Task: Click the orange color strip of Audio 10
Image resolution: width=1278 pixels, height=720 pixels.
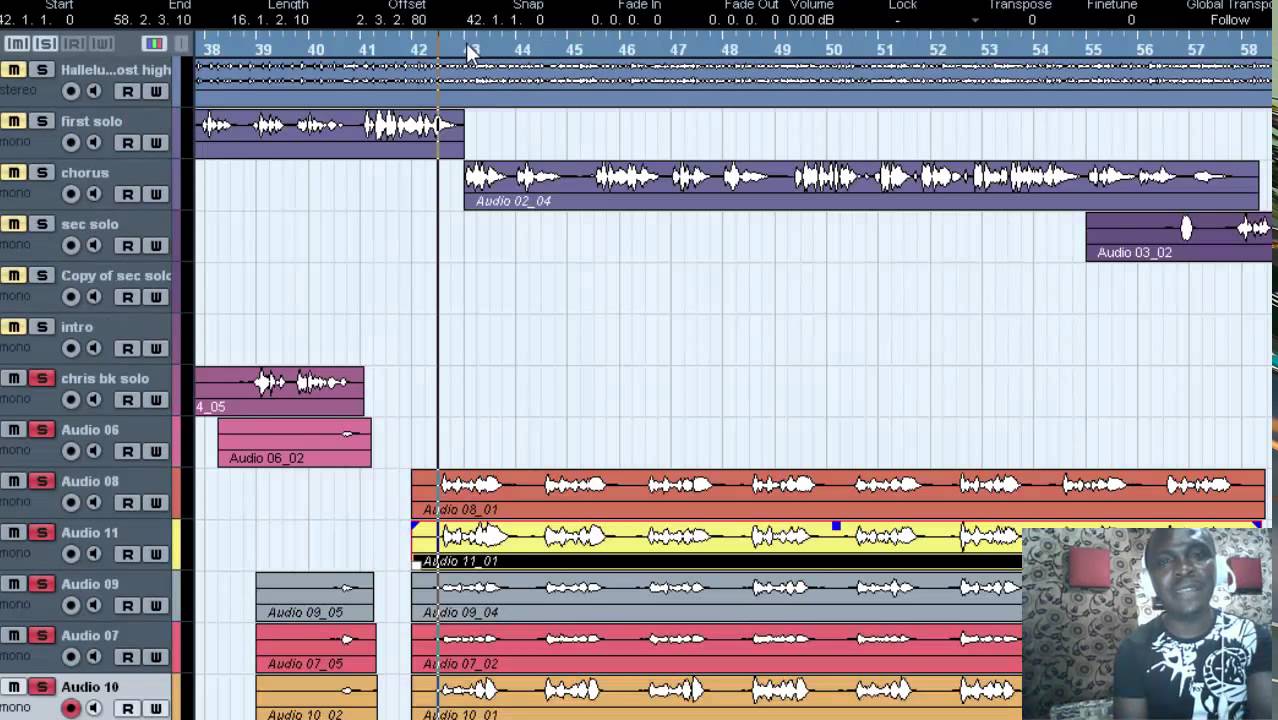Action: tap(176, 698)
